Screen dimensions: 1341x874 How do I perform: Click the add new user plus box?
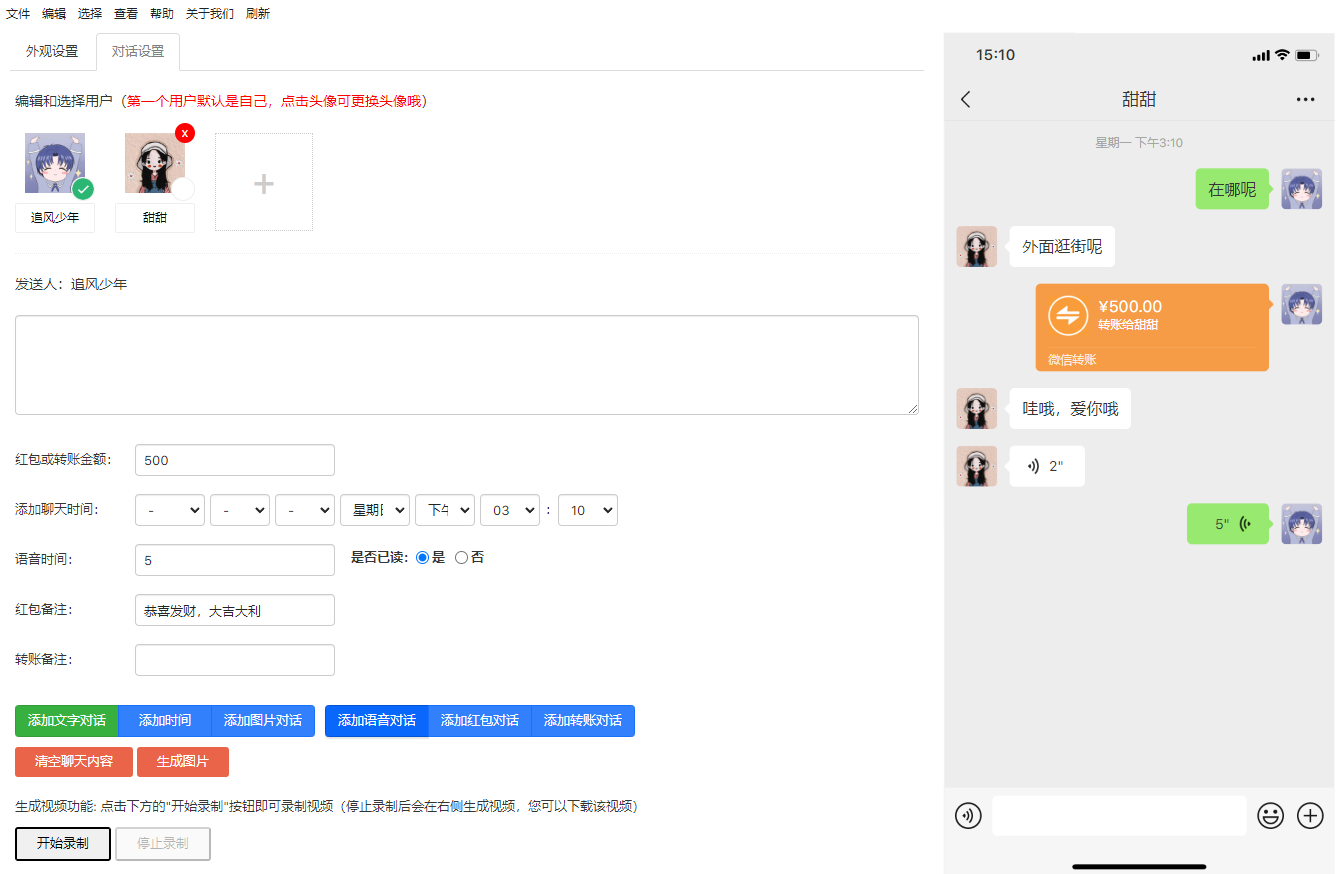coord(264,183)
